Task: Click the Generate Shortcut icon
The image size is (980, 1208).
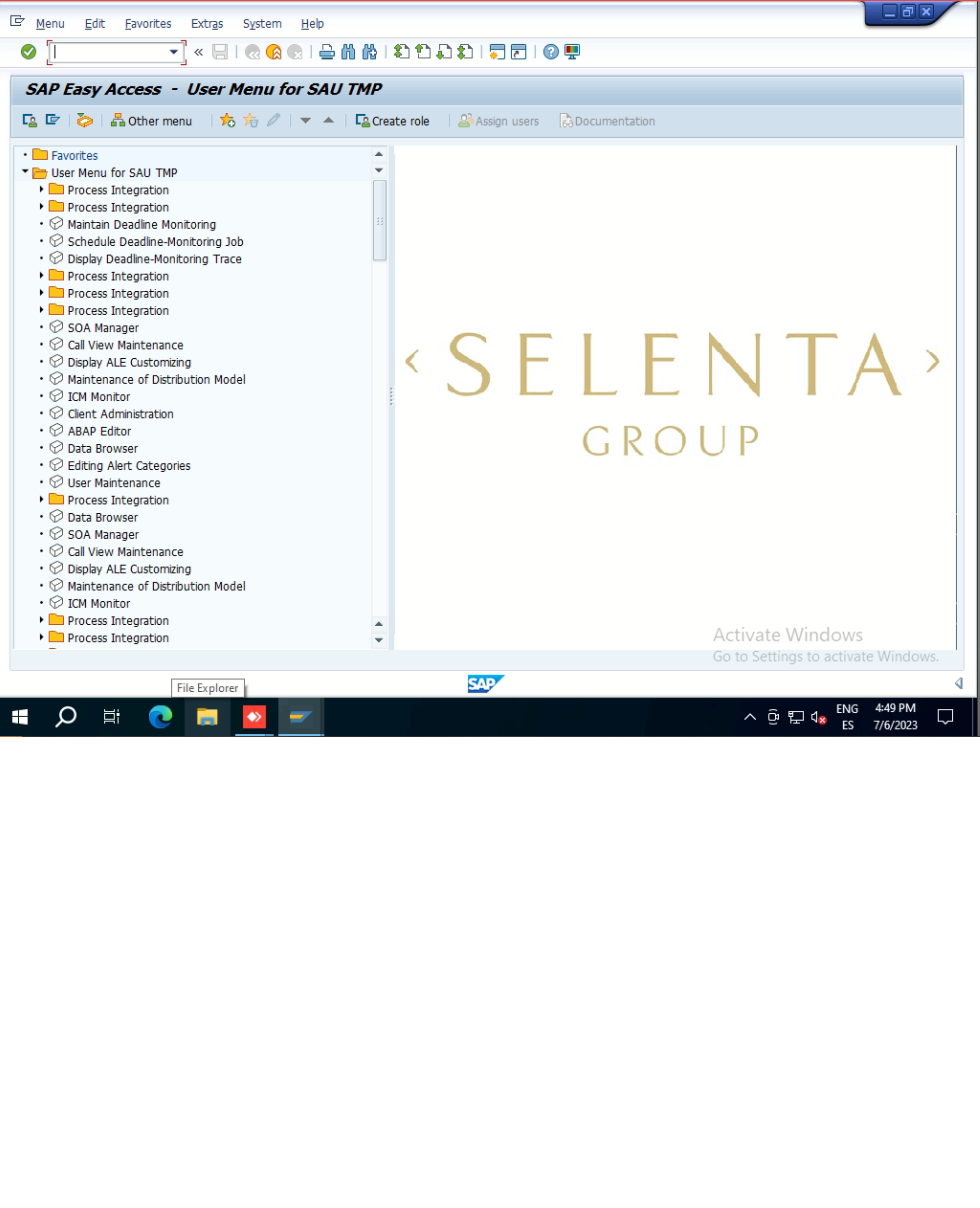Action: 518,52
